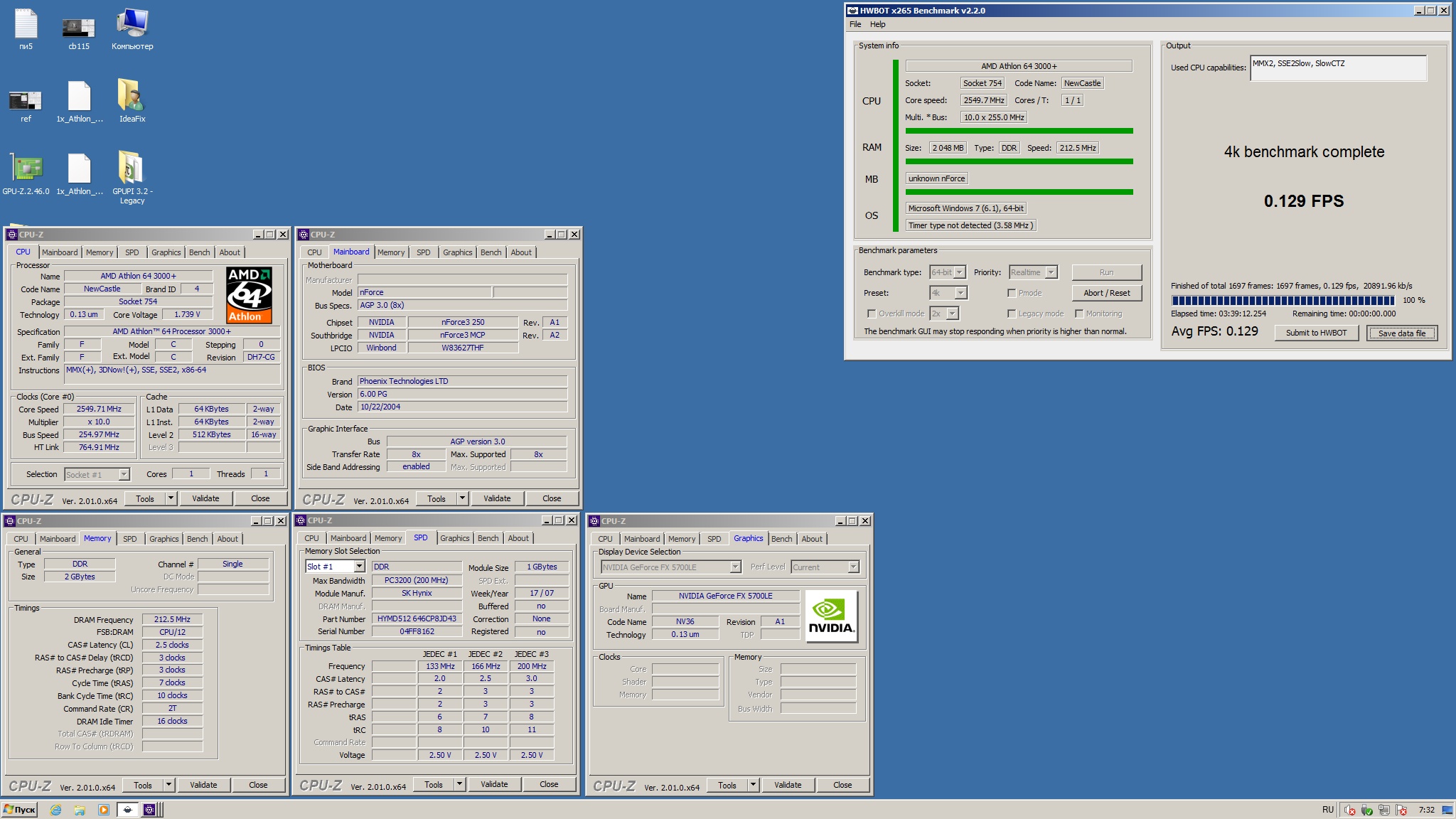Click Validate in the Memory CPU-Z window

(203, 785)
